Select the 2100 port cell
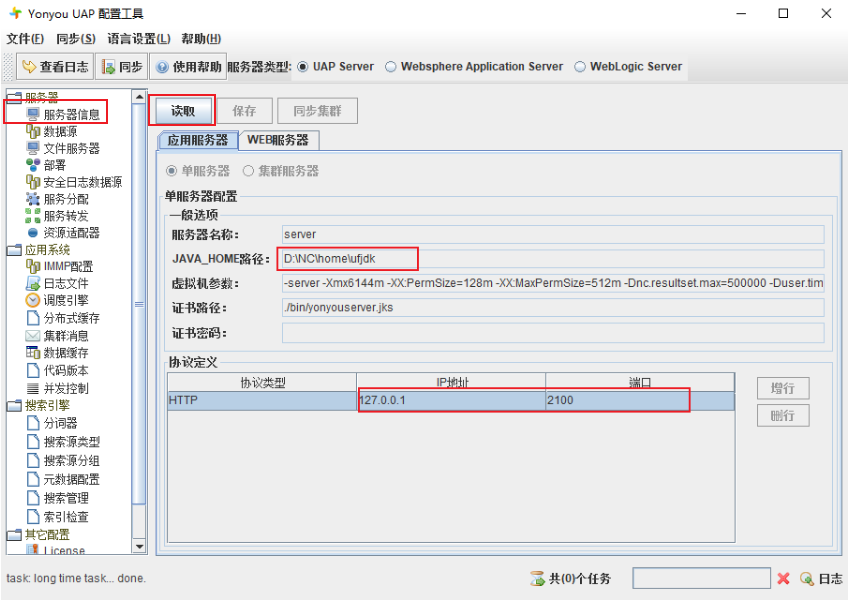 [640, 400]
